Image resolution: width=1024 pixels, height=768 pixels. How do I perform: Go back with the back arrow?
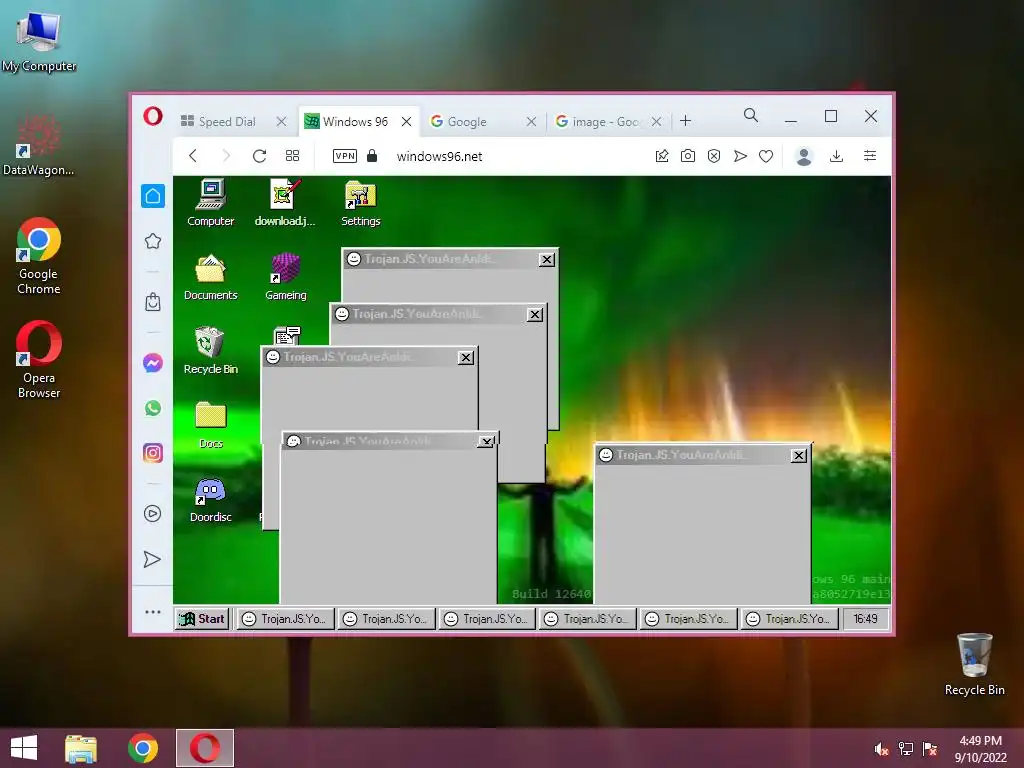click(193, 155)
